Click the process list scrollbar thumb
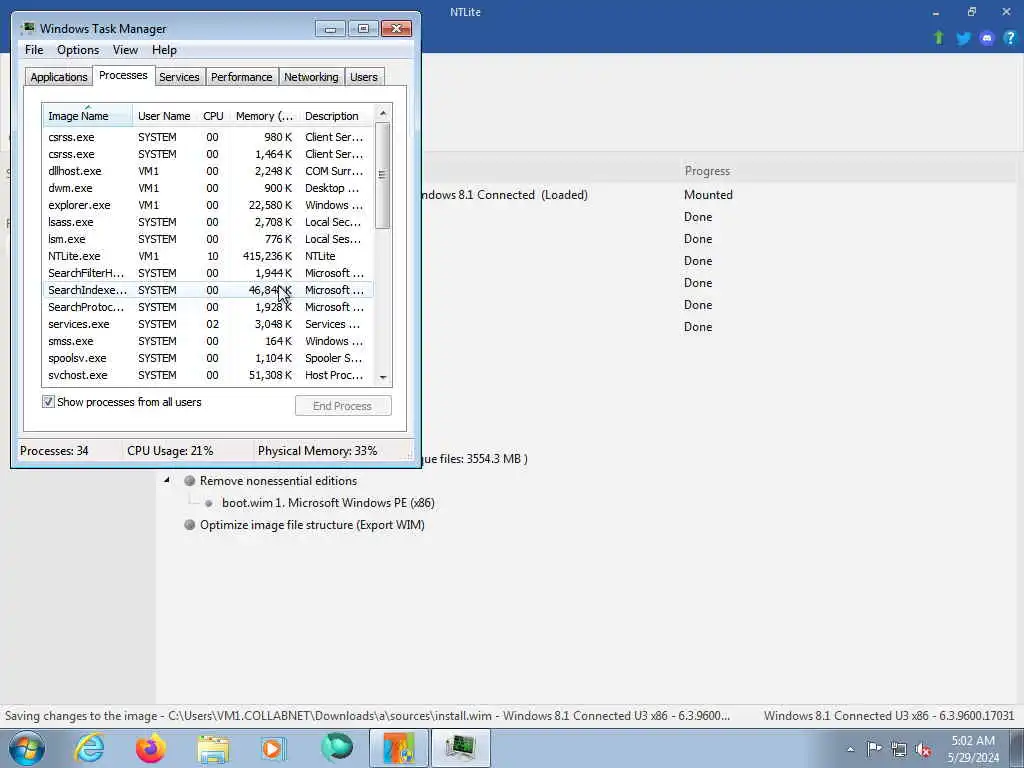 point(383,175)
